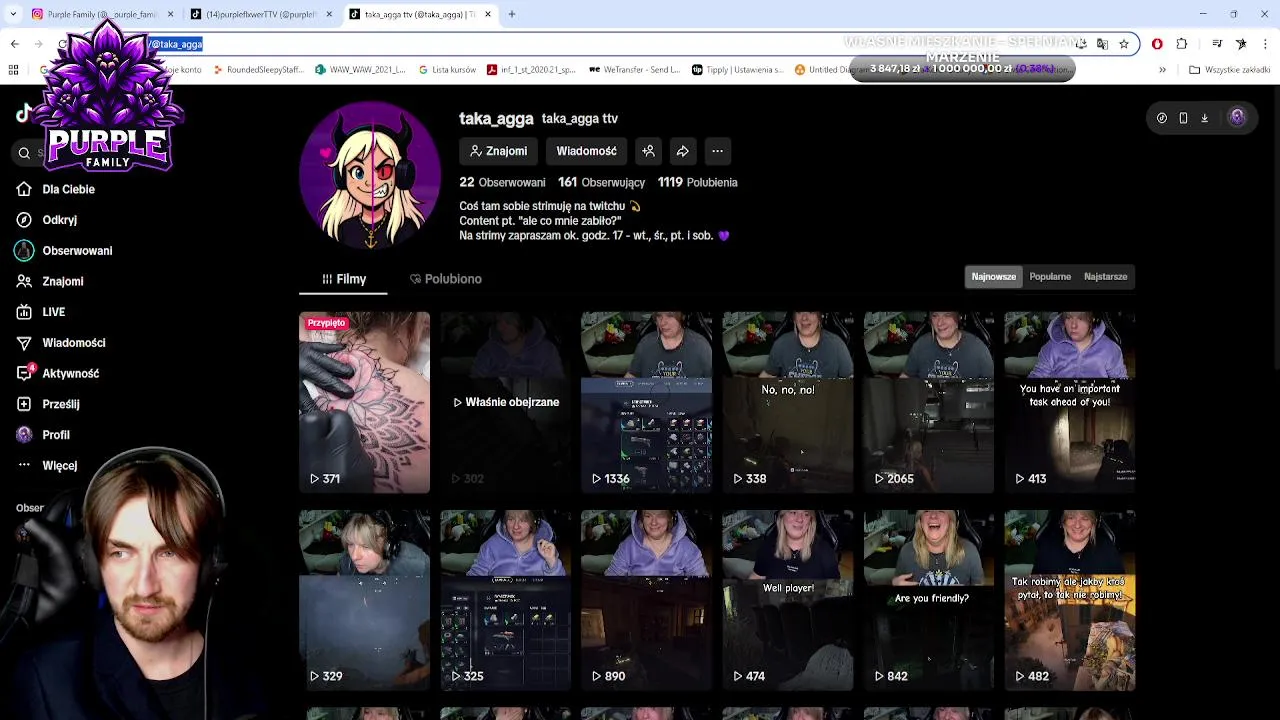Open Wiadomości in sidebar
This screenshot has height=720, width=1280.
[x=61, y=343]
